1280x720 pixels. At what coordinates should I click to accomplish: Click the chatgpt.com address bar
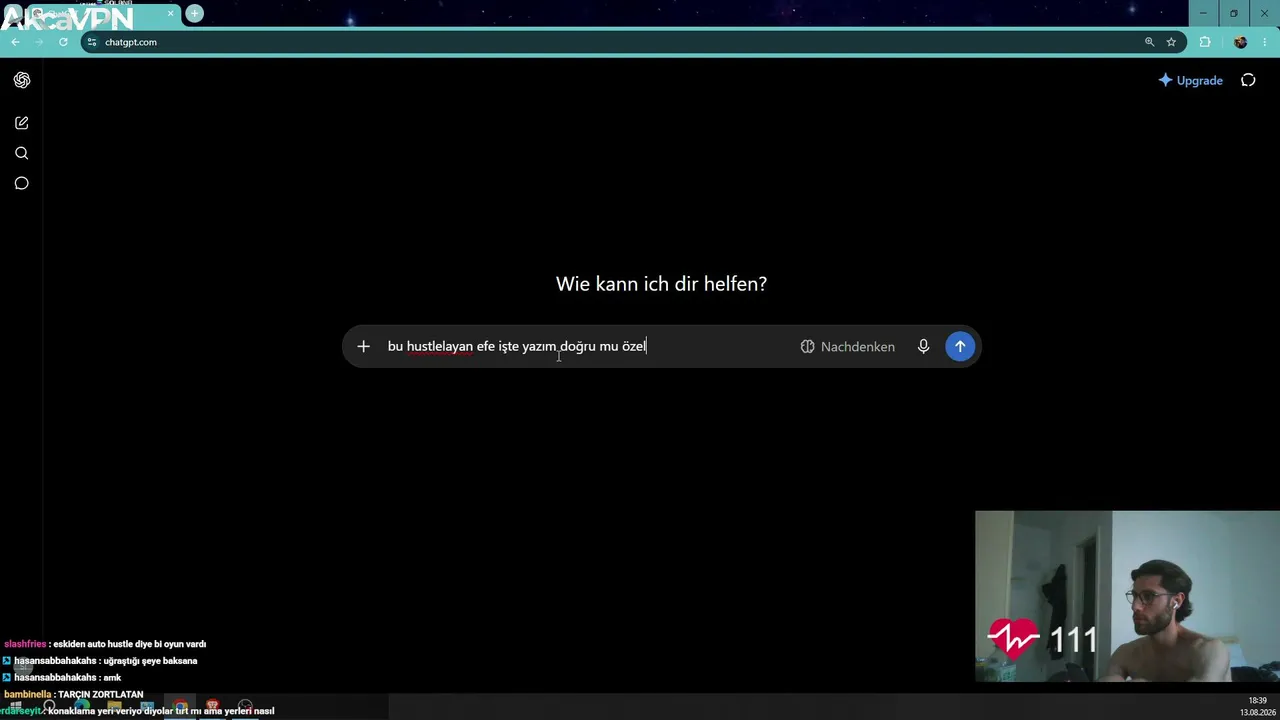click(633, 42)
